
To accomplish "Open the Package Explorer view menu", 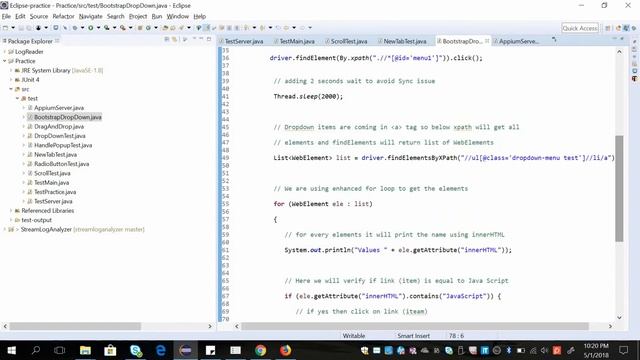I will pyautogui.click(x=185, y=39).
